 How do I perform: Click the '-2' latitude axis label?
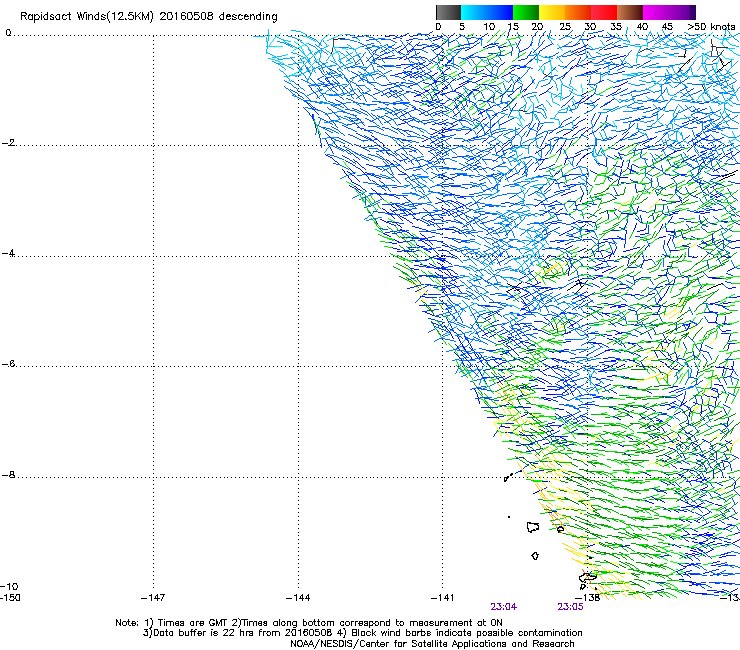[8, 143]
